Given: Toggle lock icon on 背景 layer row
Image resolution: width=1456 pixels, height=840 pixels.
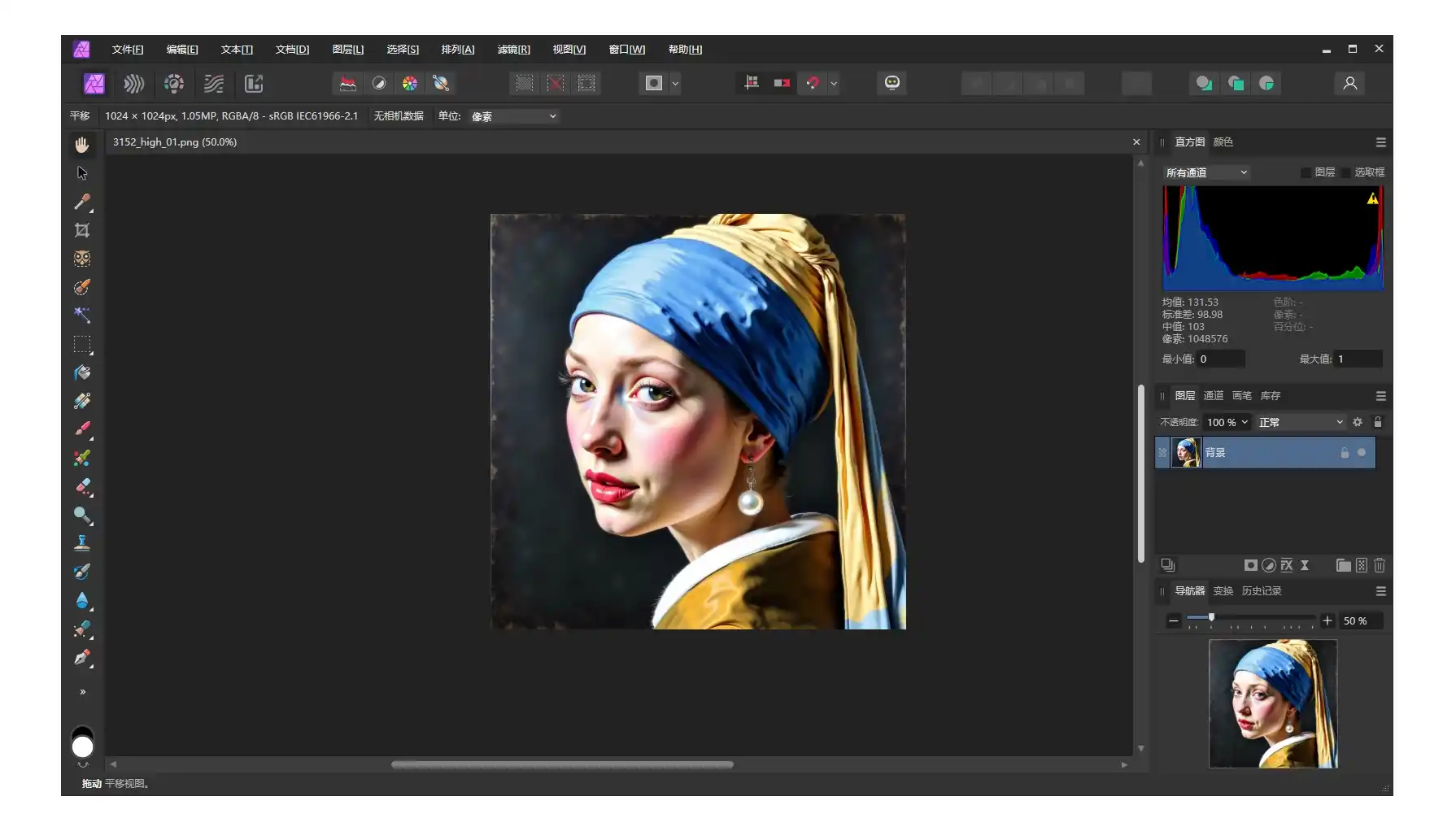Looking at the screenshot, I should [1345, 453].
